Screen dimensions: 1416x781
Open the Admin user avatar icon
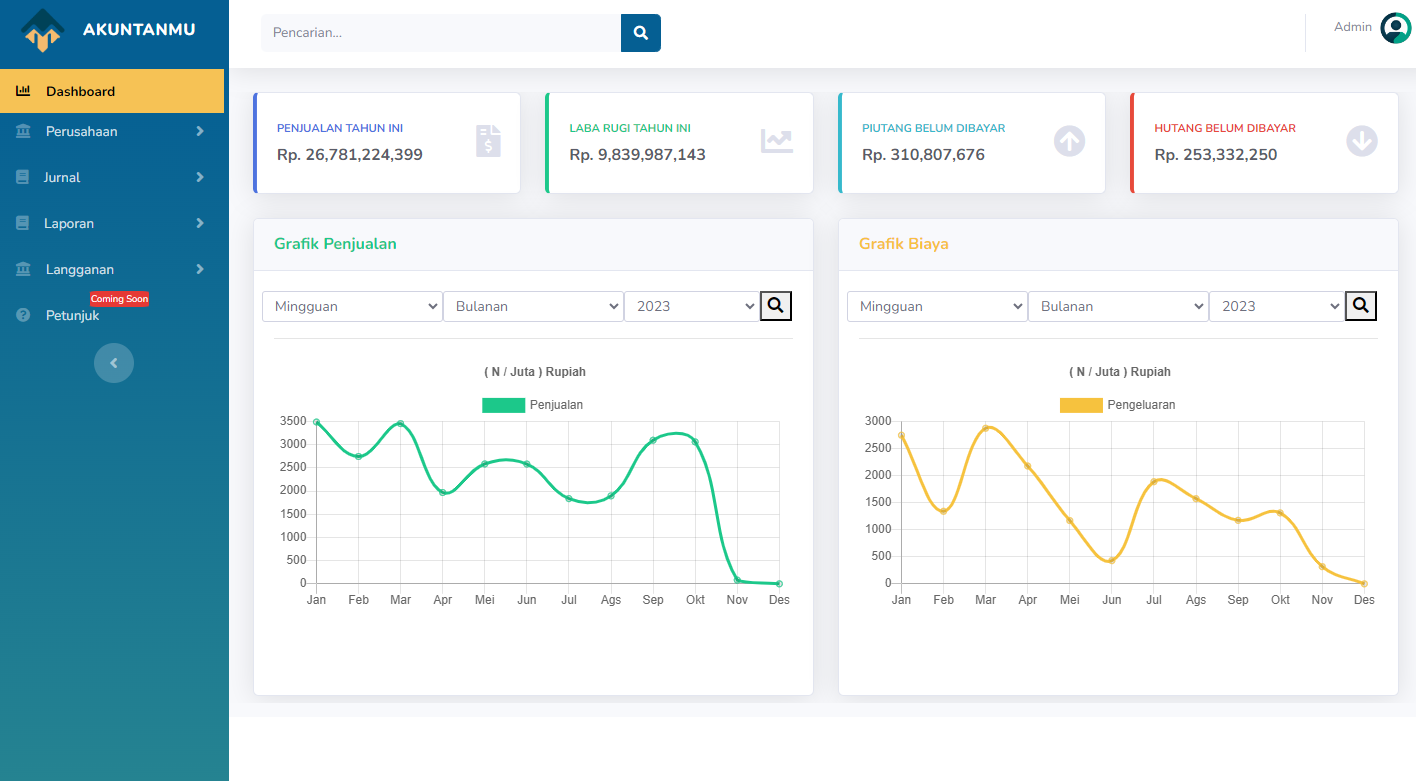pyautogui.click(x=1395, y=28)
